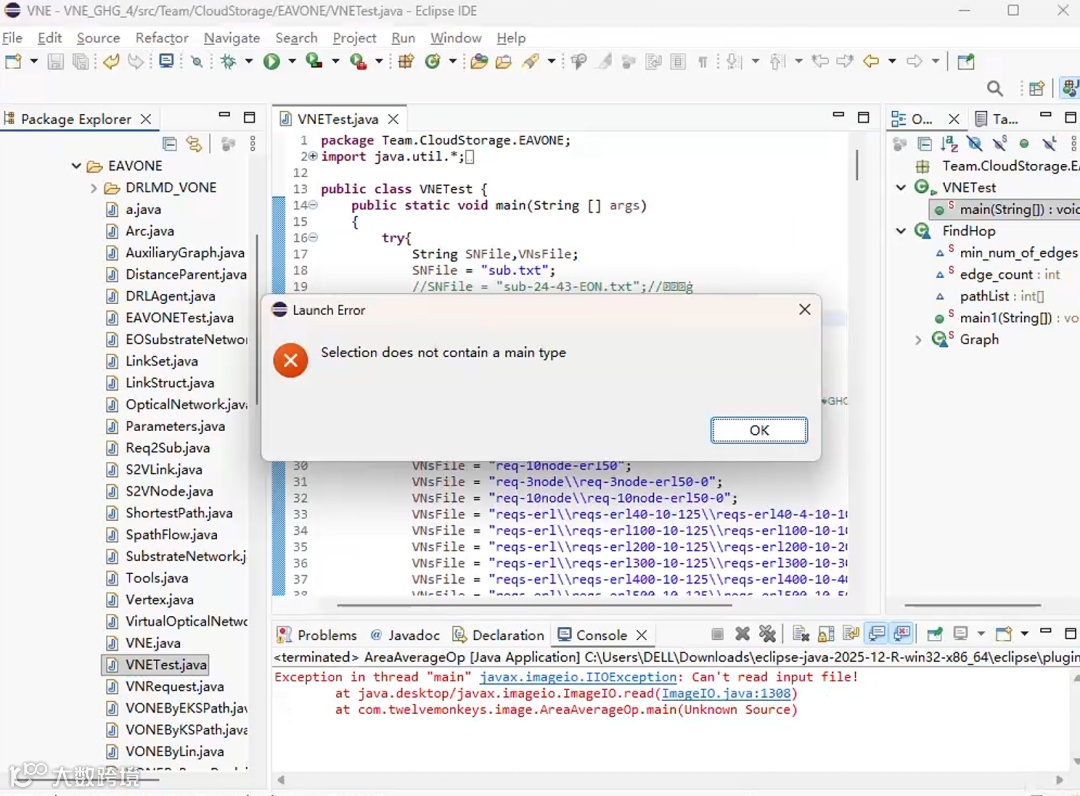Click Outline horizontal scrollbar

coord(973,605)
